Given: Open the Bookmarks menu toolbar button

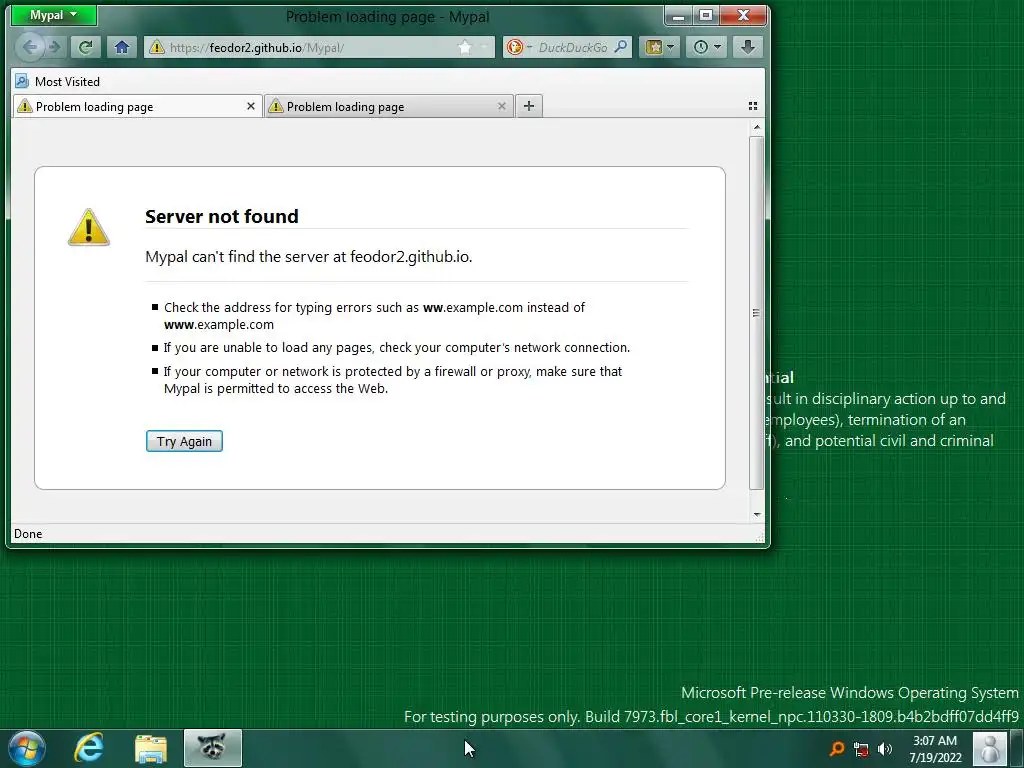Looking at the screenshot, I should pyautogui.click(x=660, y=47).
